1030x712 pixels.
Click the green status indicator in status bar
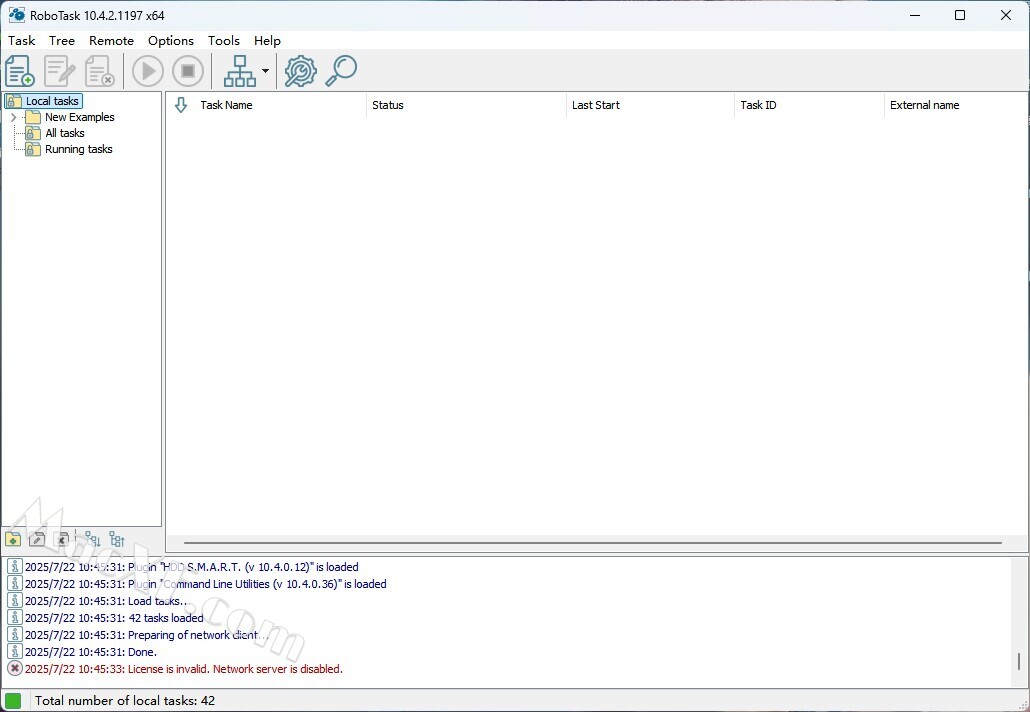pyautogui.click(x=12, y=701)
